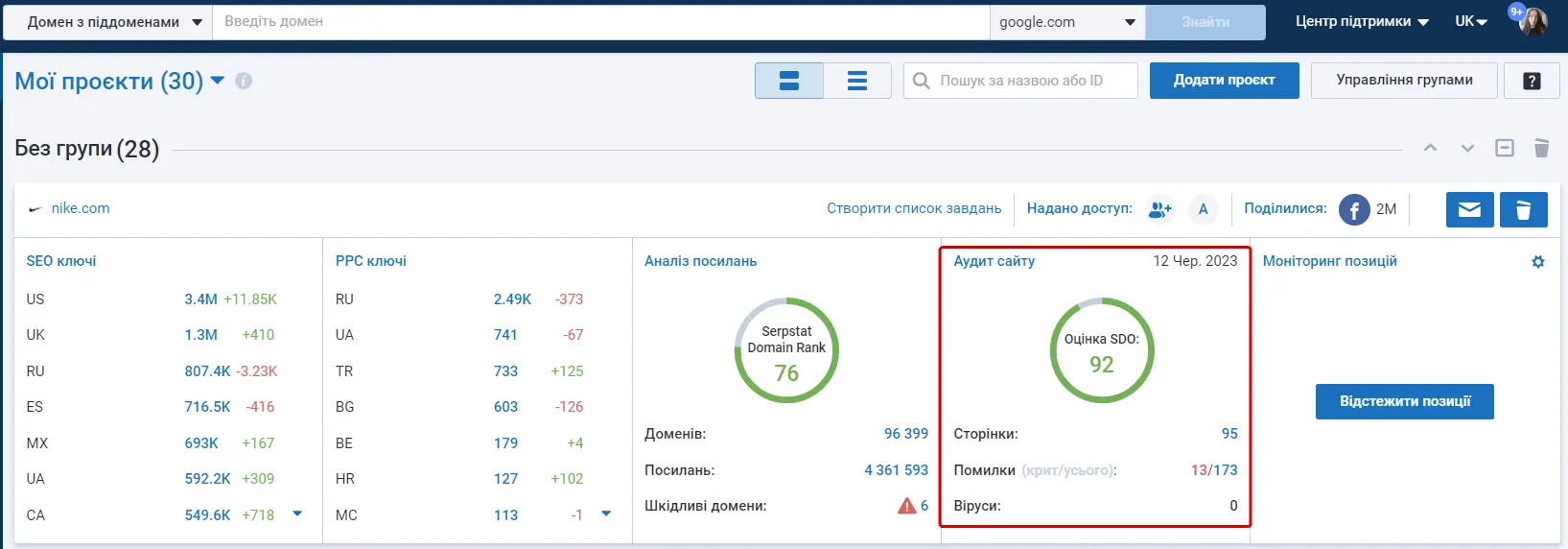Click the add user access icon
1568x549 pixels.
(1159, 208)
